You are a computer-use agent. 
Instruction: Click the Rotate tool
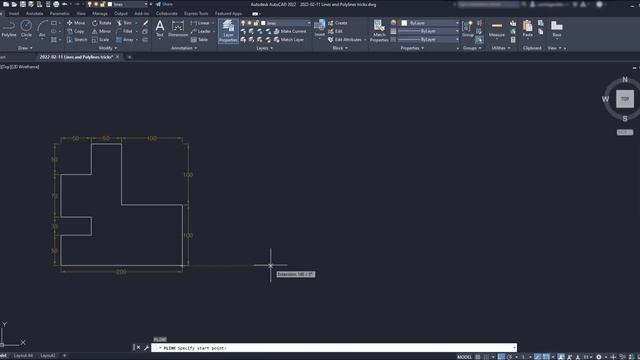pos(102,23)
